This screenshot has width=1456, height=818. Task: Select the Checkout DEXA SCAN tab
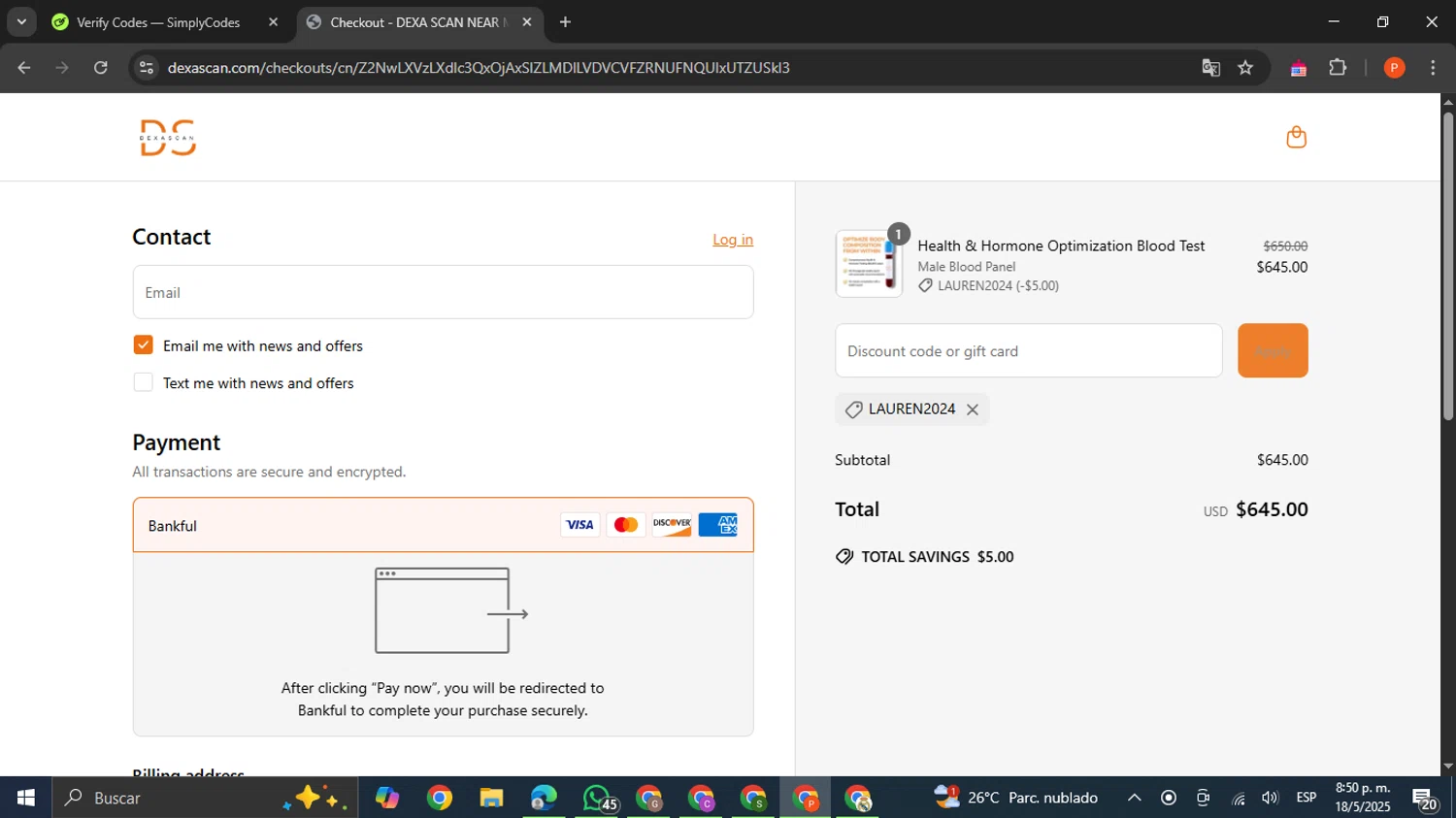point(418,22)
